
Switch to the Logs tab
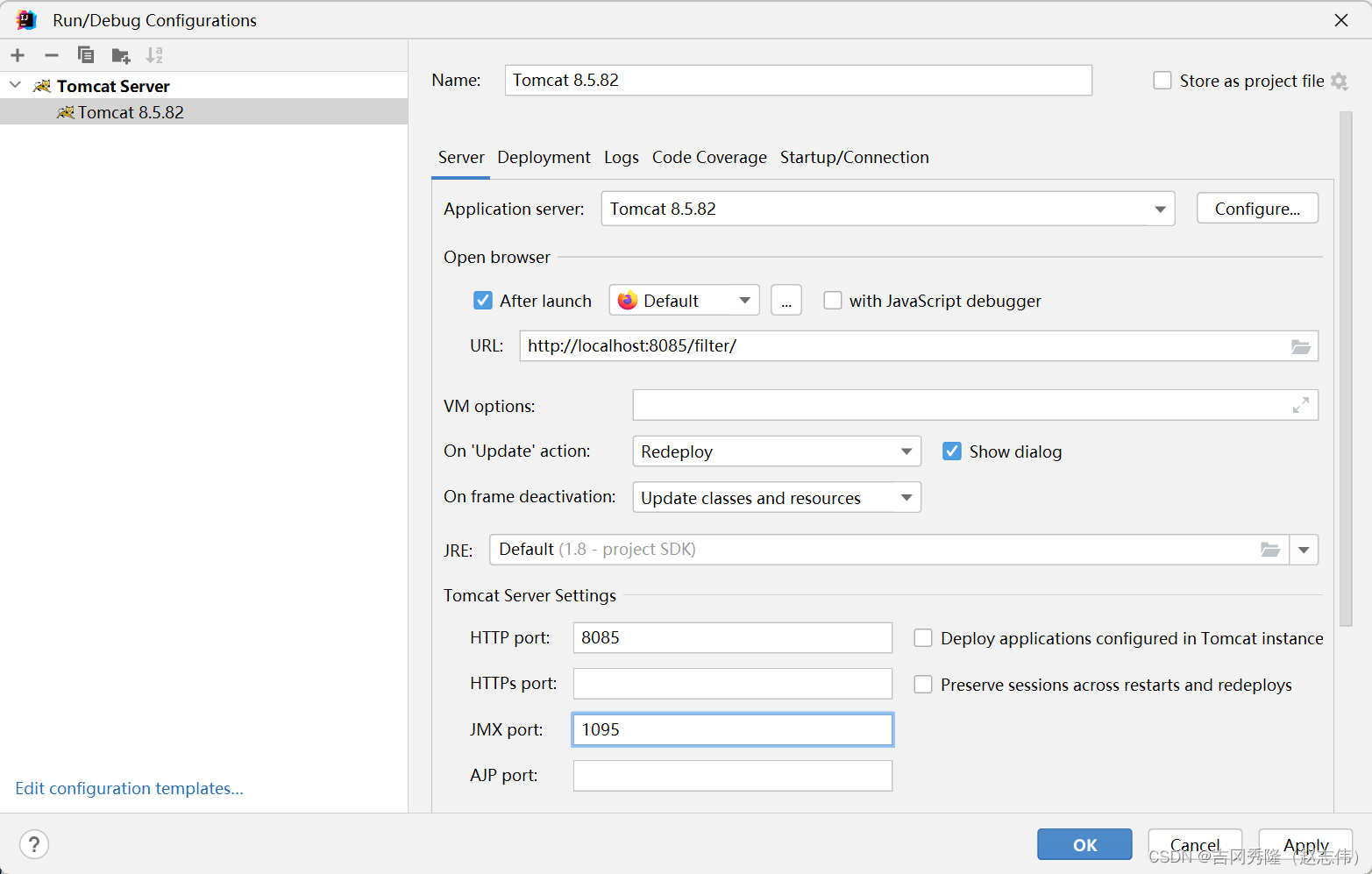click(x=622, y=158)
